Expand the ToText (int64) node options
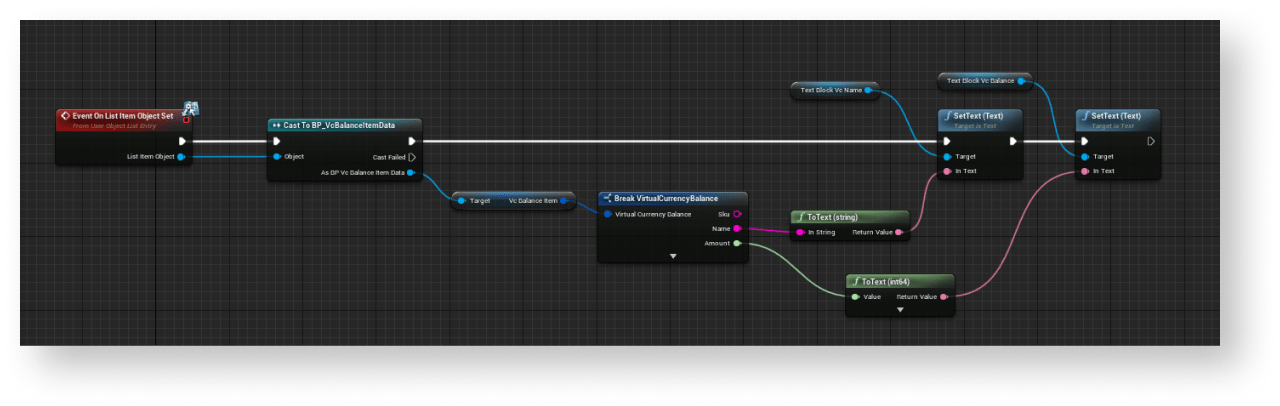Image resolution: width=1280 pixels, height=406 pixels. [900, 310]
